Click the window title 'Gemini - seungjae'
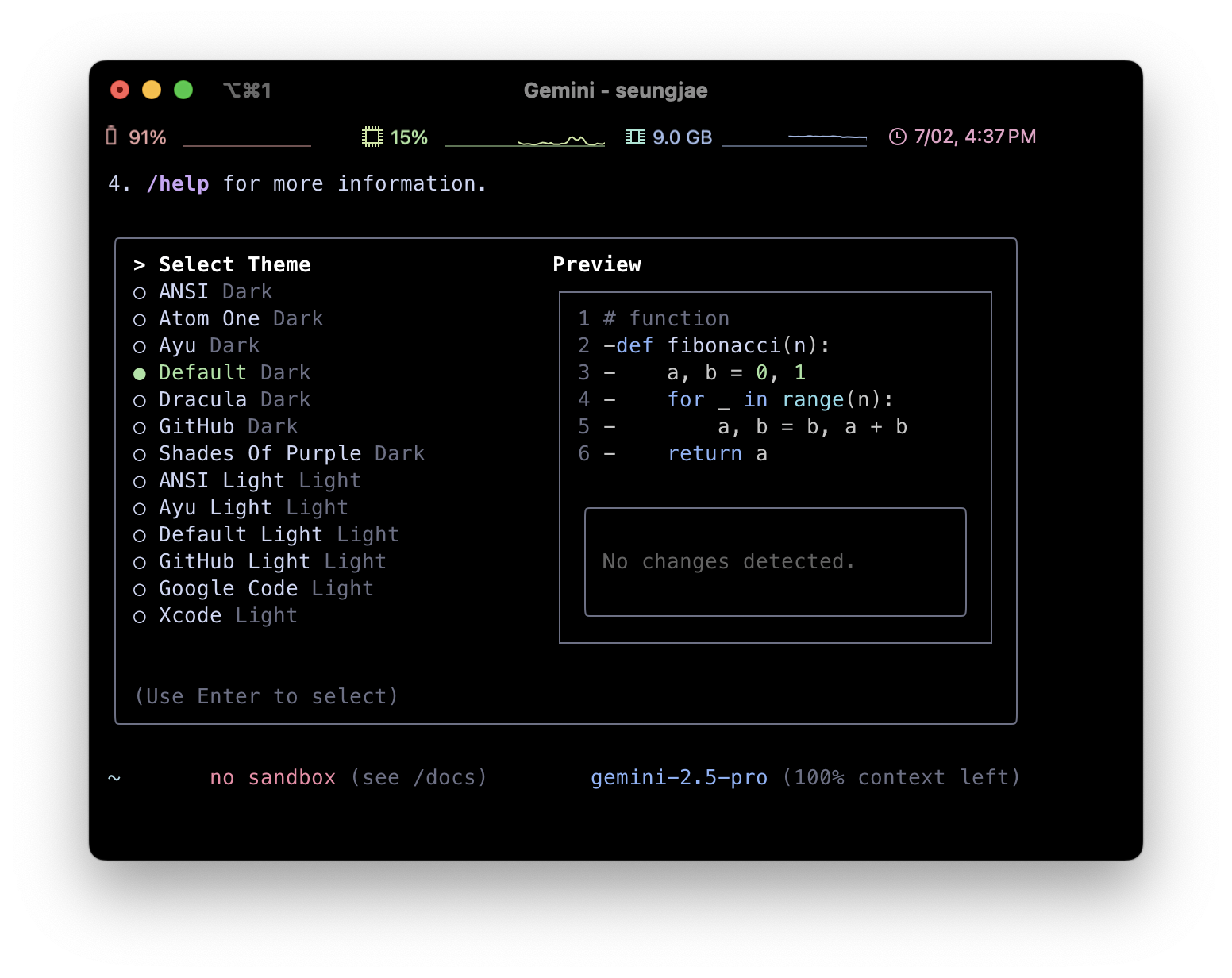This screenshot has width=1232, height=978. point(616,90)
